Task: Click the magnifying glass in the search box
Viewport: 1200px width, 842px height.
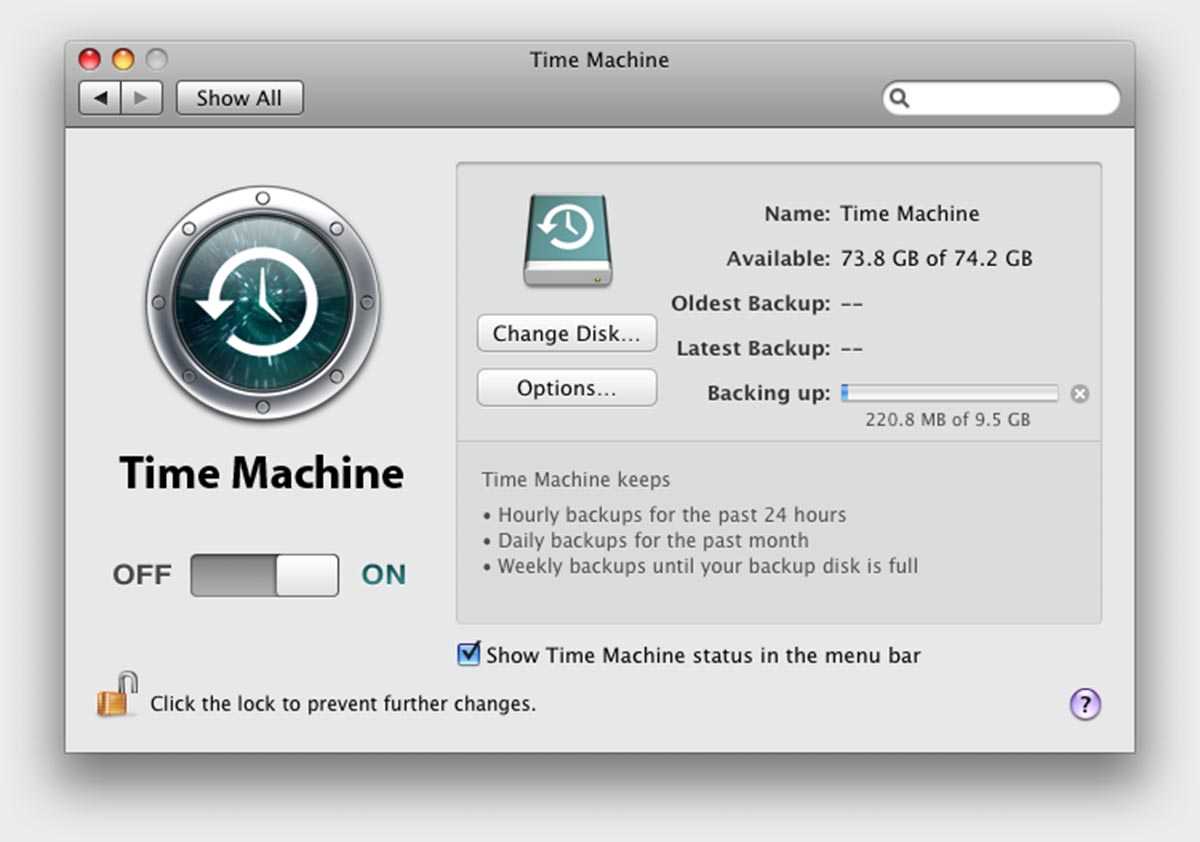Action: (x=900, y=98)
